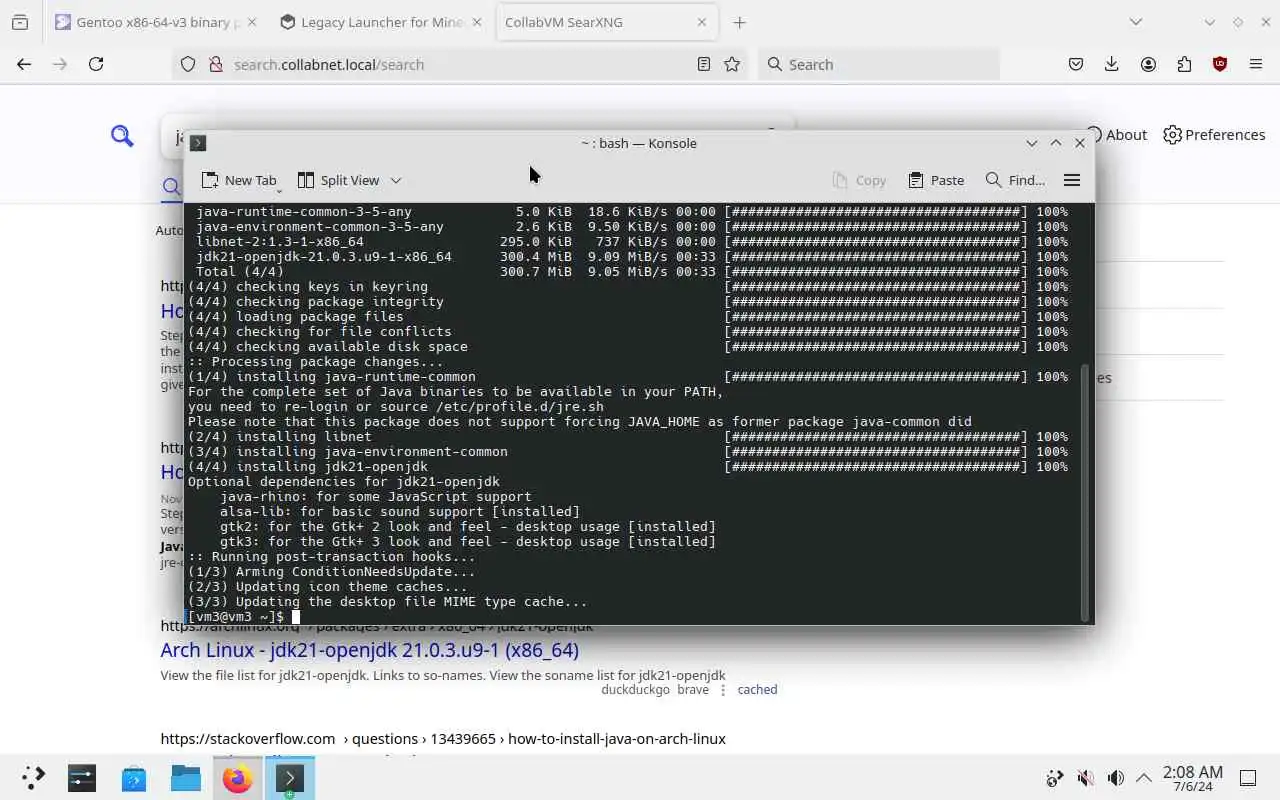The image size is (1280, 800).
Task: Open Dolphin file manager from taskbar
Action: coord(186,777)
